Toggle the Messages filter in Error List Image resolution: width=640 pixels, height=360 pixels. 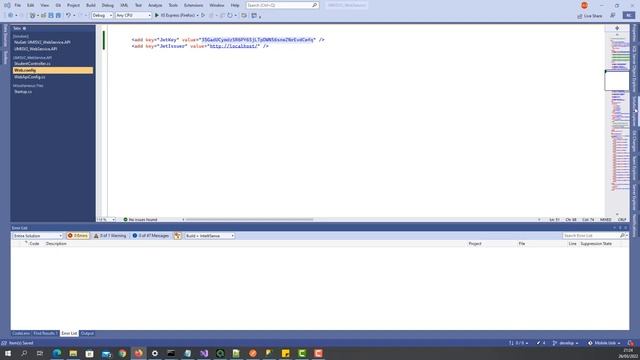tap(151, 236)
